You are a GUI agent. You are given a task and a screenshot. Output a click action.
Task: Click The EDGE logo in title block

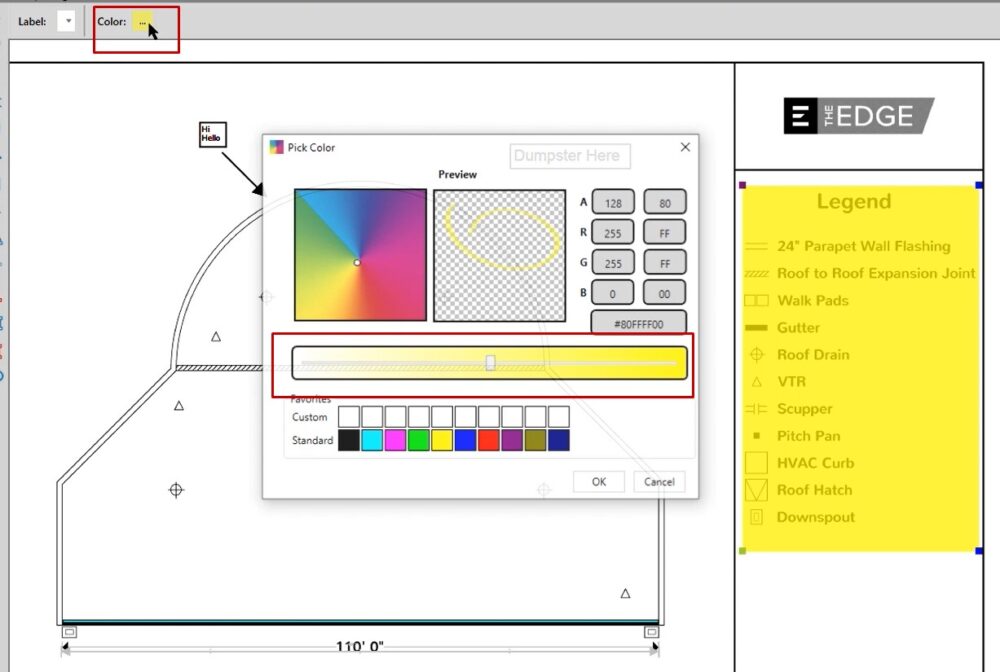coord(858,116)
